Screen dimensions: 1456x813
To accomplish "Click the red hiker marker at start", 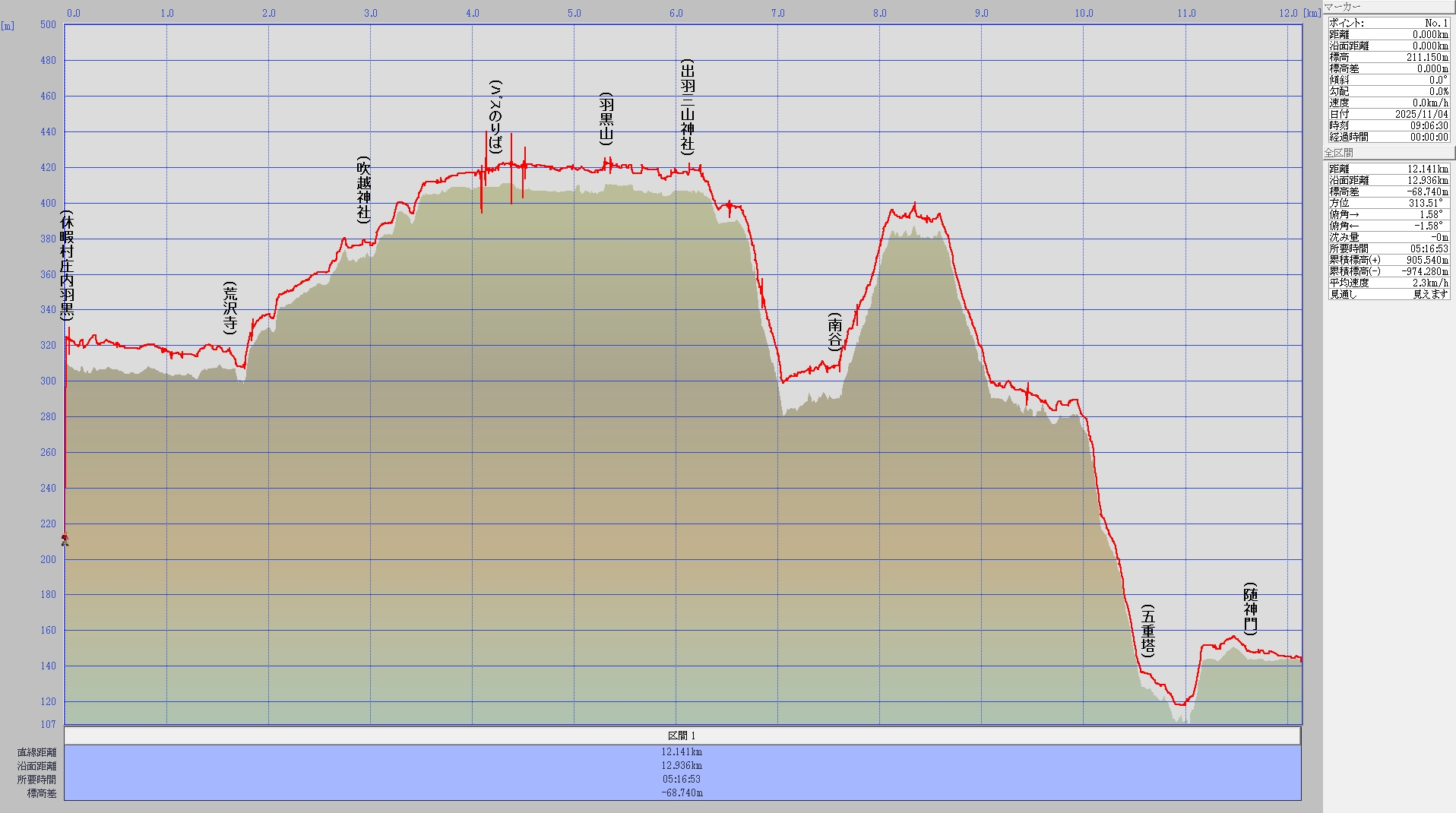I will (65, 539).
